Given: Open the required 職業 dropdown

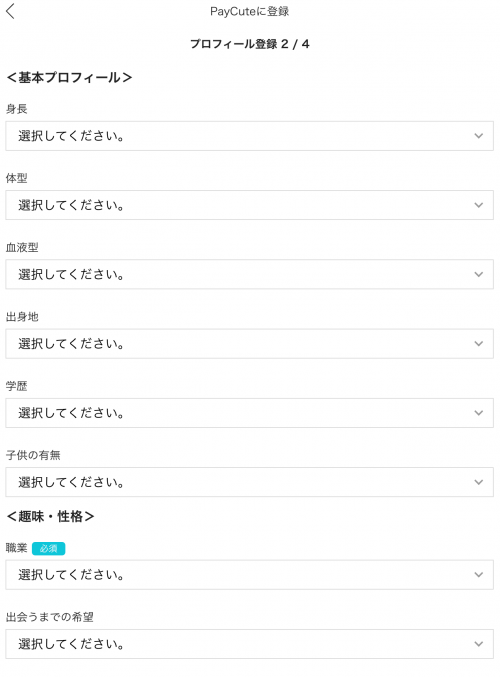Looking at the screenshot, I should [250, 575].
